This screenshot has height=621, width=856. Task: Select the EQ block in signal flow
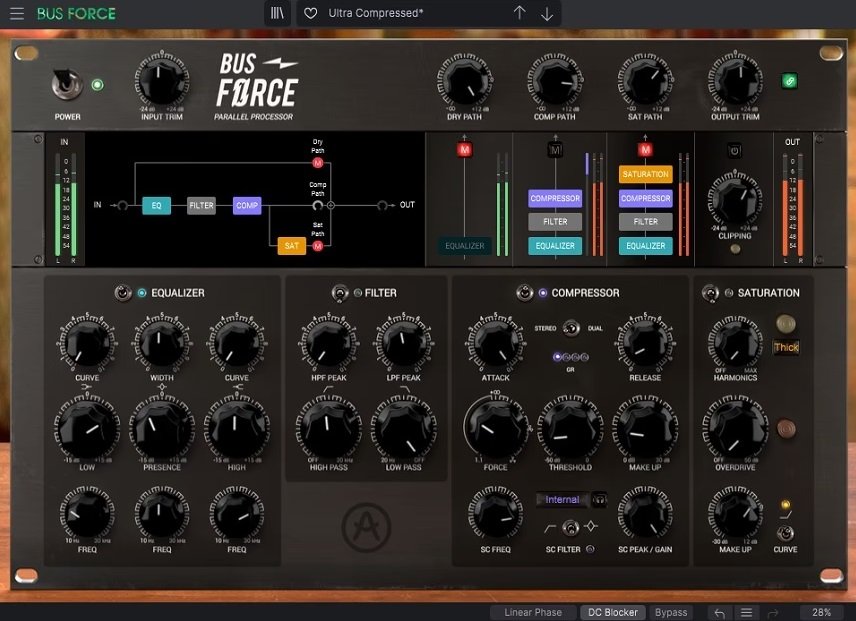[x=157, y=206]
